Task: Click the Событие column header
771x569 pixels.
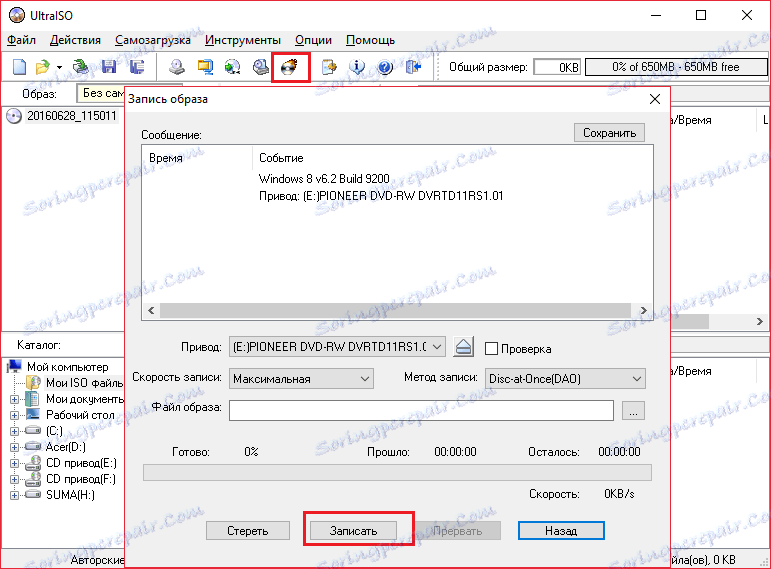Action: [x=281, y=158]
